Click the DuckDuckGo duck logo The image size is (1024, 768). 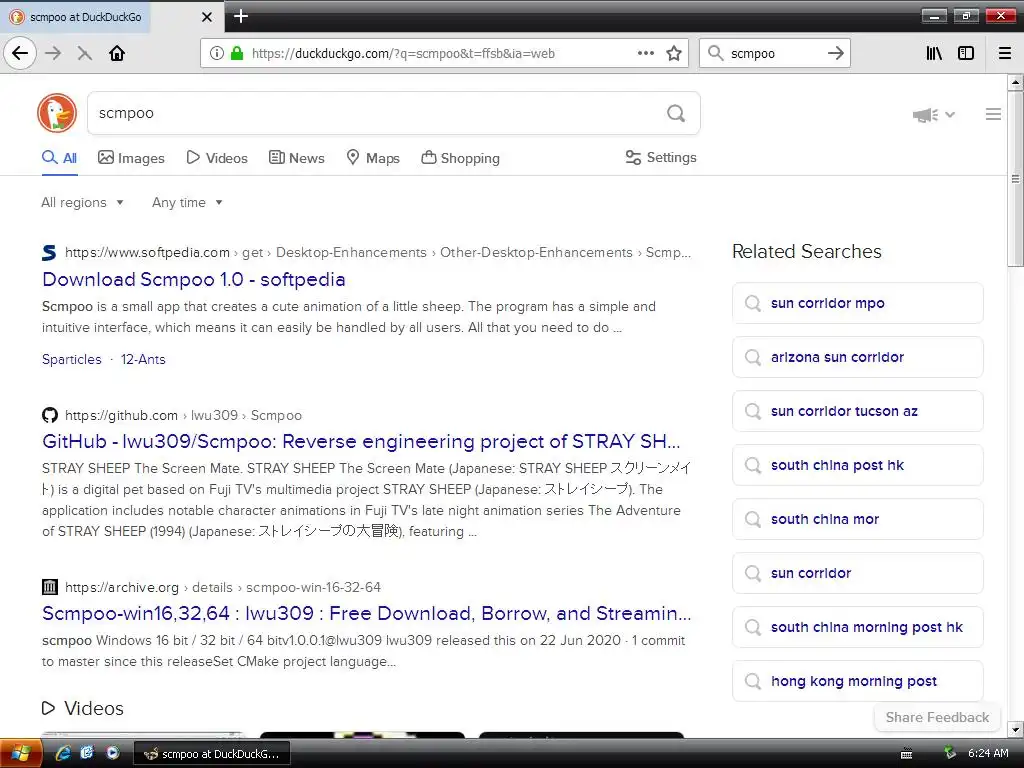(x=57, y=113)
